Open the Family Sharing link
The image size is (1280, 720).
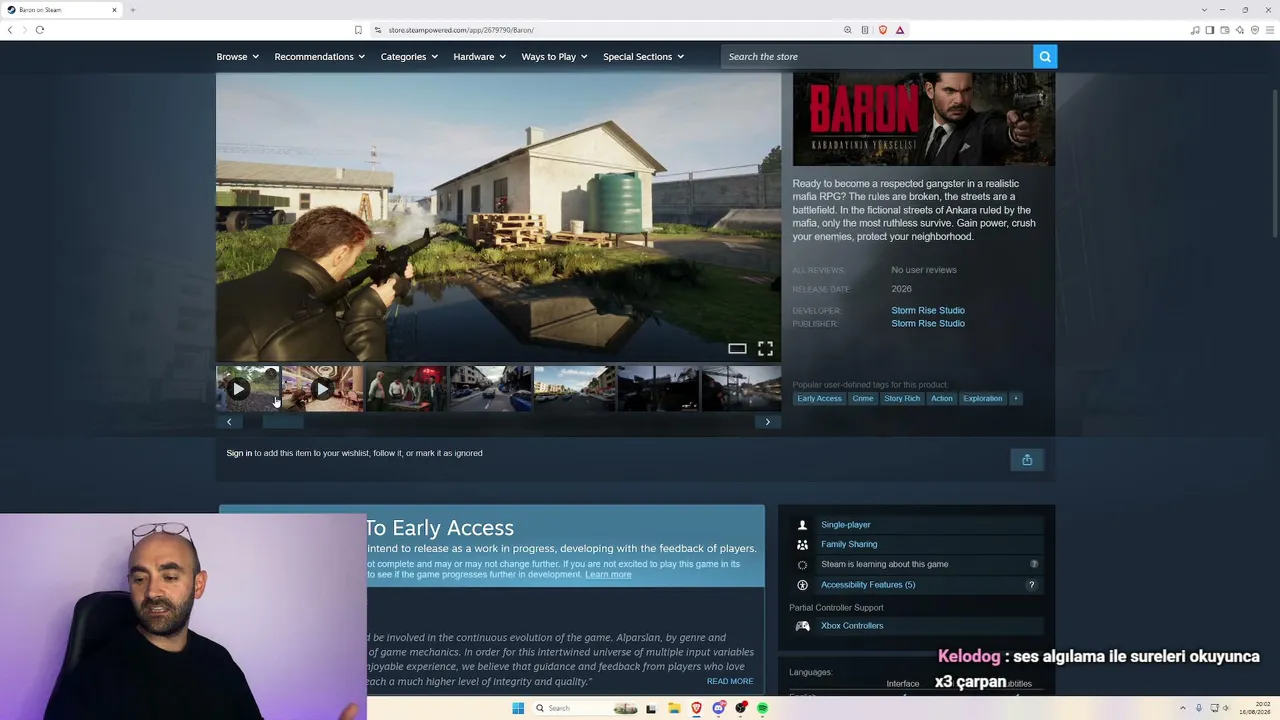849,545
